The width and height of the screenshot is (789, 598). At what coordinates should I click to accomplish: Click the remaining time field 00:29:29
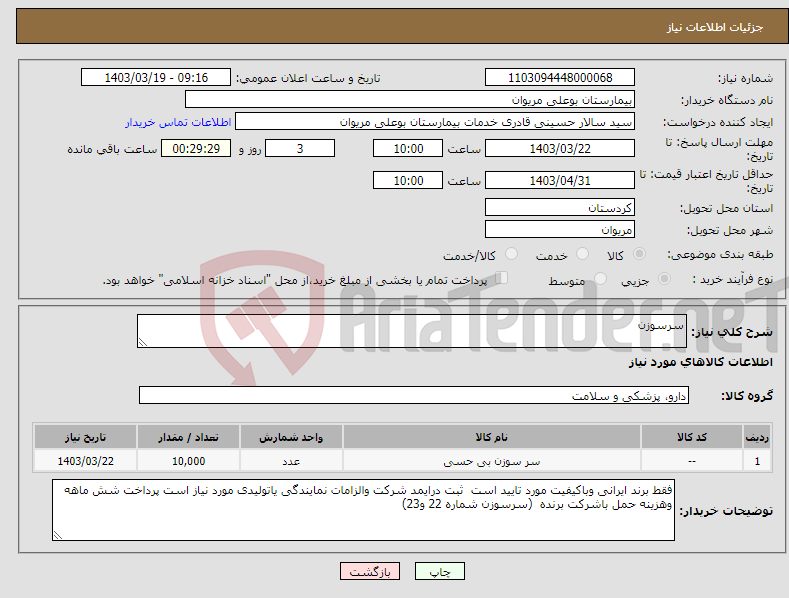196,148
